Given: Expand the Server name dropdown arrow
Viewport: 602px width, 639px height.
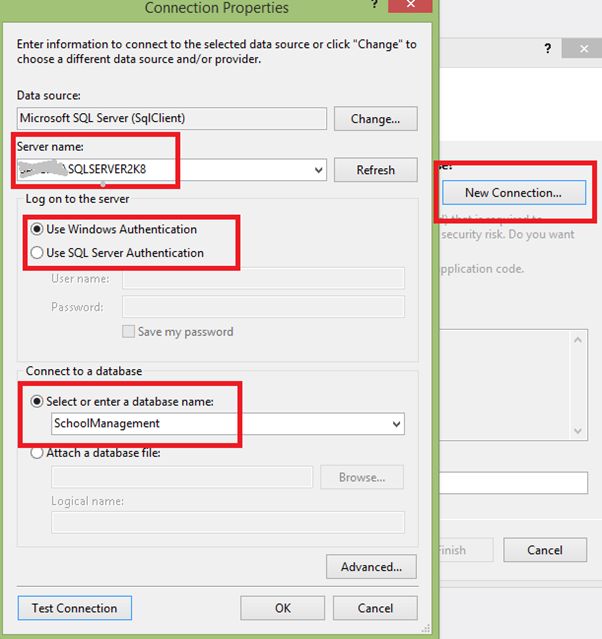Looking at the screenshot, I should coord(319,170).
